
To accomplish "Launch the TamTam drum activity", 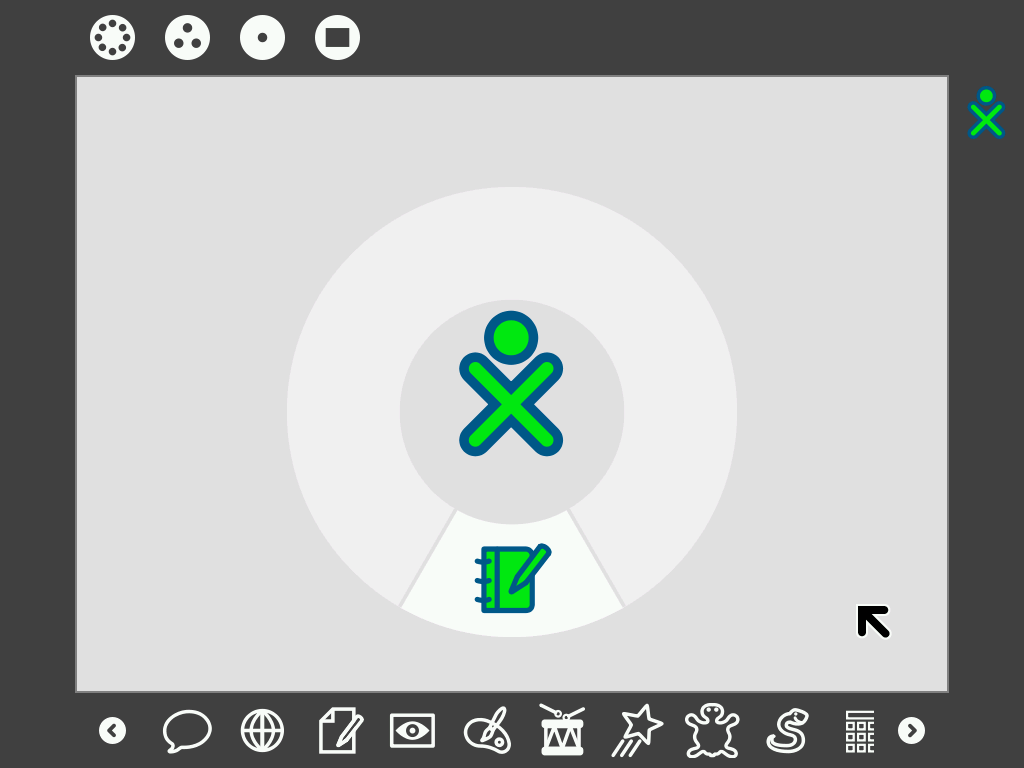I will coord(562,730).
